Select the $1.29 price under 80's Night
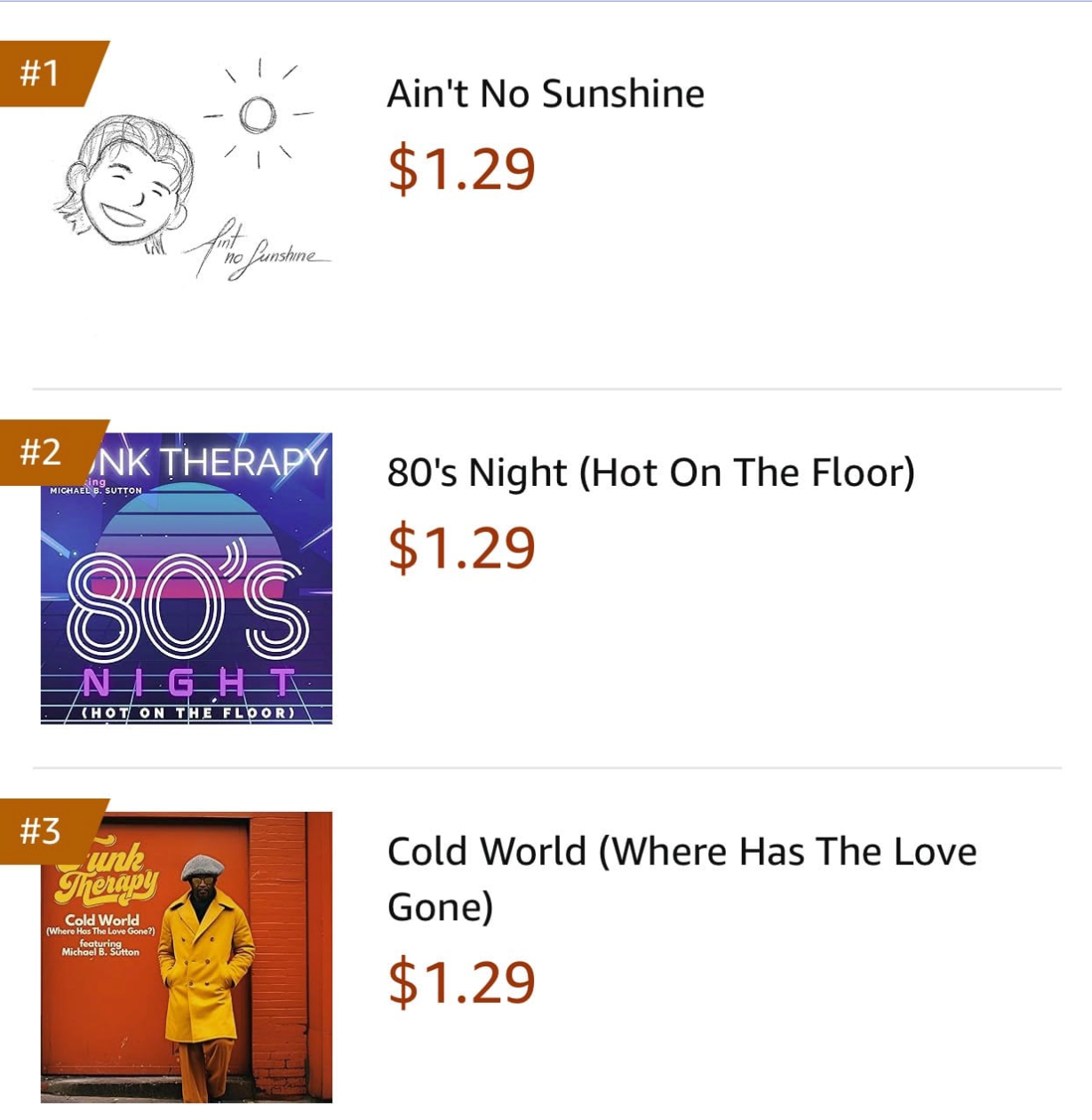This screenshot has height=1120, width=1092. (x=461, y=547)
